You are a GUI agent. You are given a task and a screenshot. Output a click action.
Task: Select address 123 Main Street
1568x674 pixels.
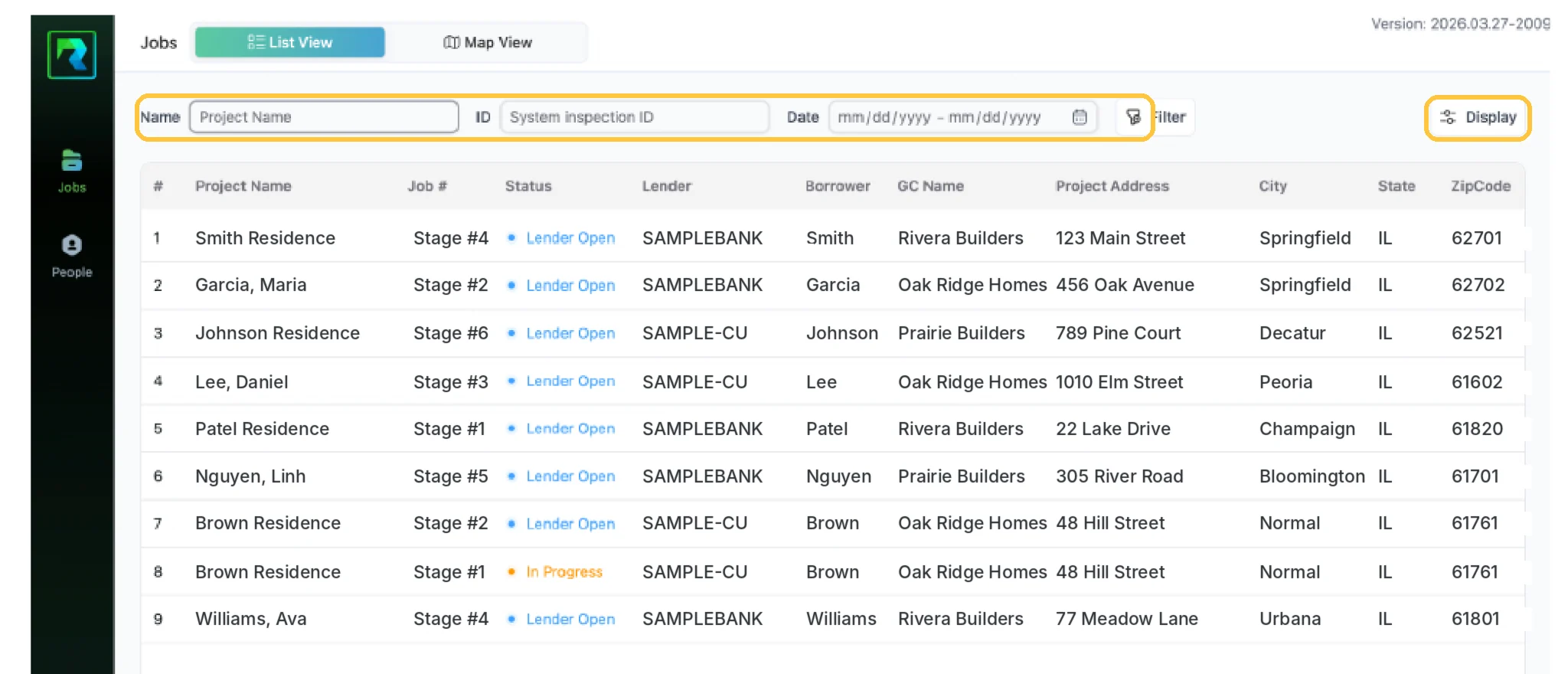coord(1120,238)
